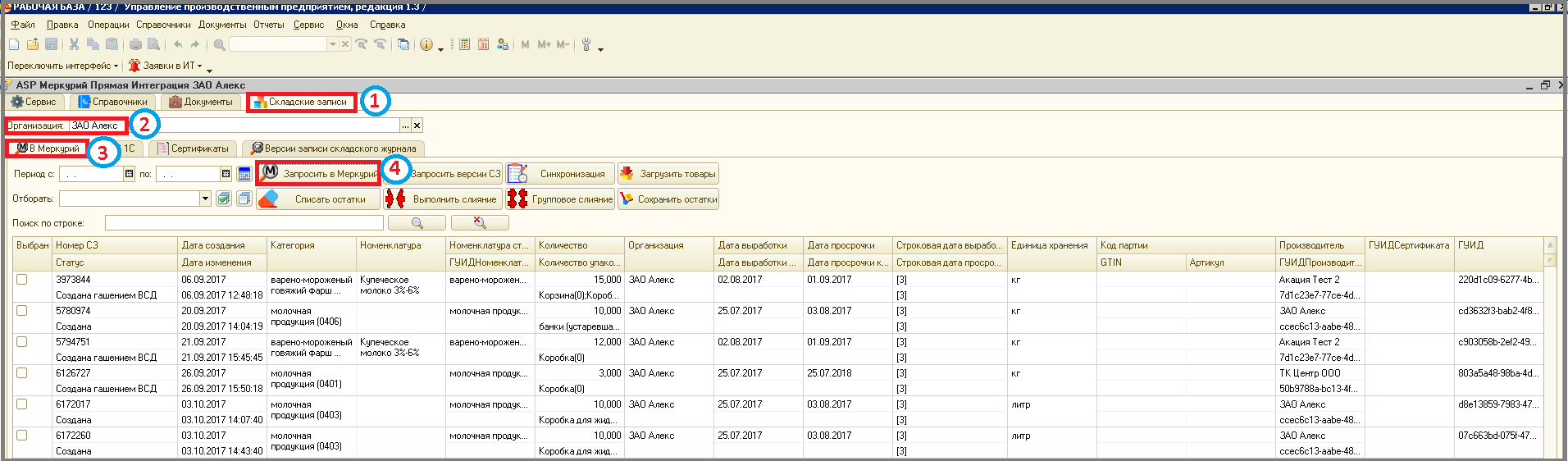The image size is (1568, 461).
Task: Open the calendar icon in the toolbar
Action: click(483, 44)
